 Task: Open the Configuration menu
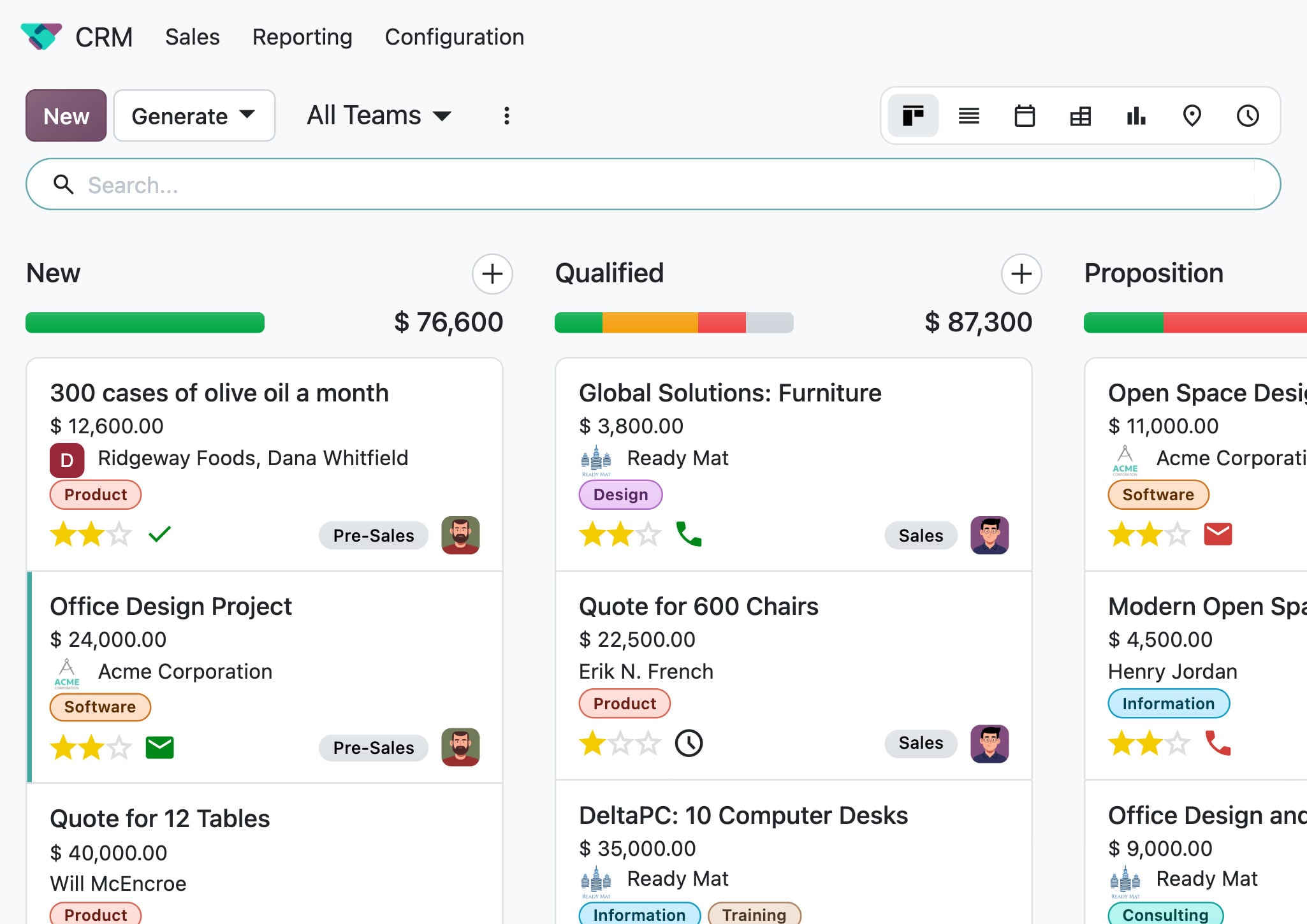pos(455,37)
